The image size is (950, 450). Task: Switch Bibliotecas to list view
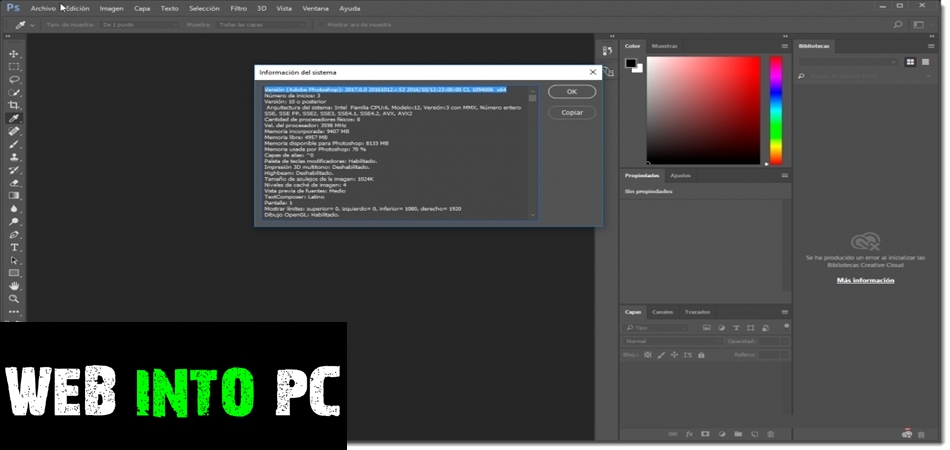(x=925, y=62)
